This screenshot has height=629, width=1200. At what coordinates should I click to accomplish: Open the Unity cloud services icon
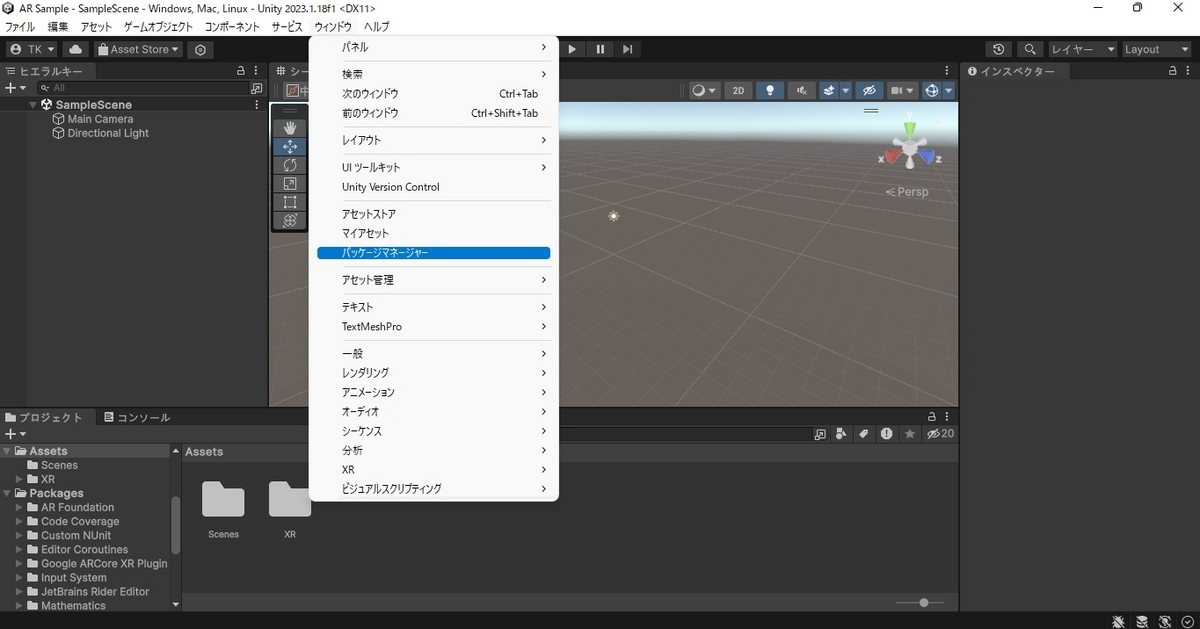[75, 49]
